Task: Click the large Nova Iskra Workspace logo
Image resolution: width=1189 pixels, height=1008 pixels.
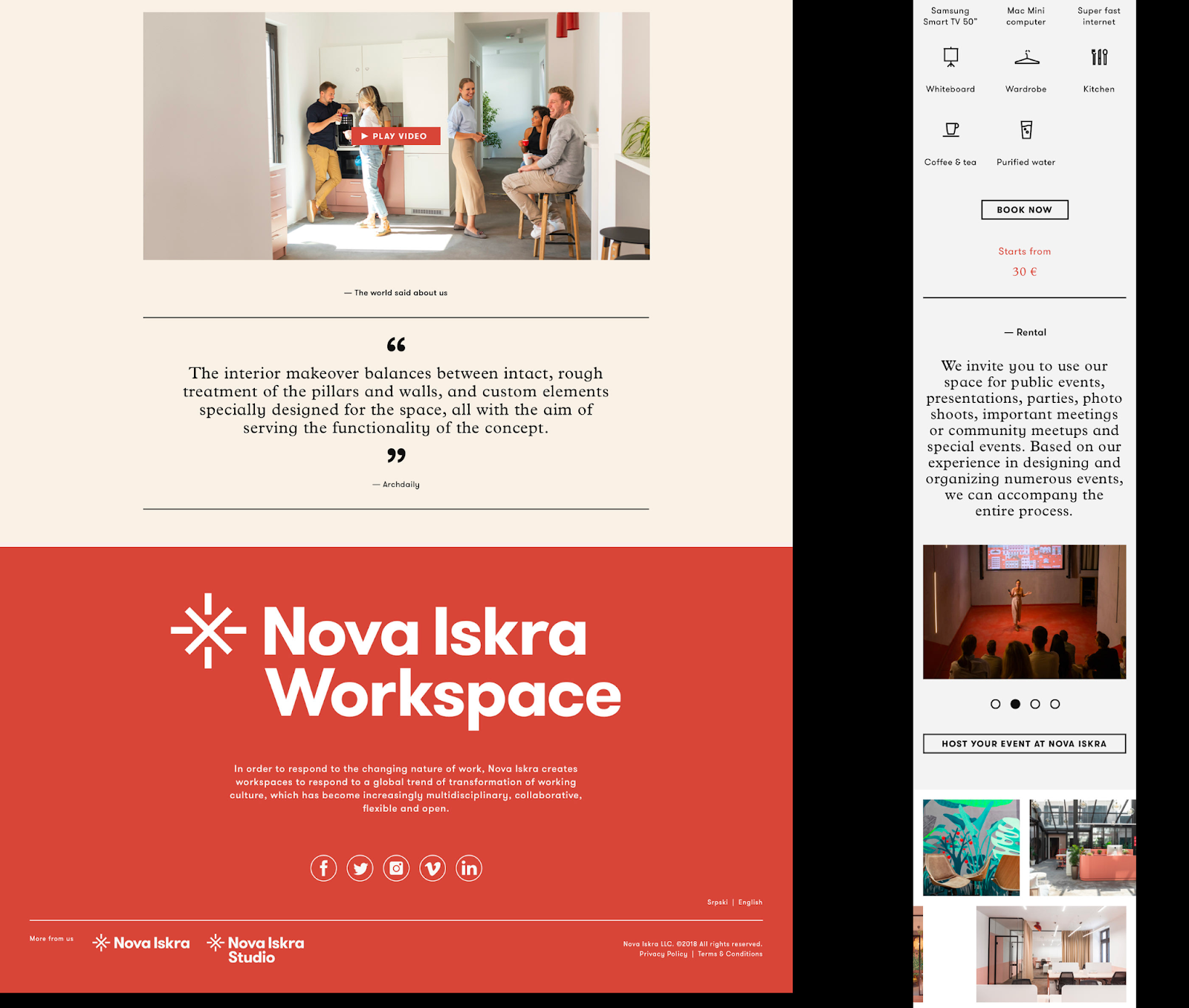Action: tap(396, 661)
